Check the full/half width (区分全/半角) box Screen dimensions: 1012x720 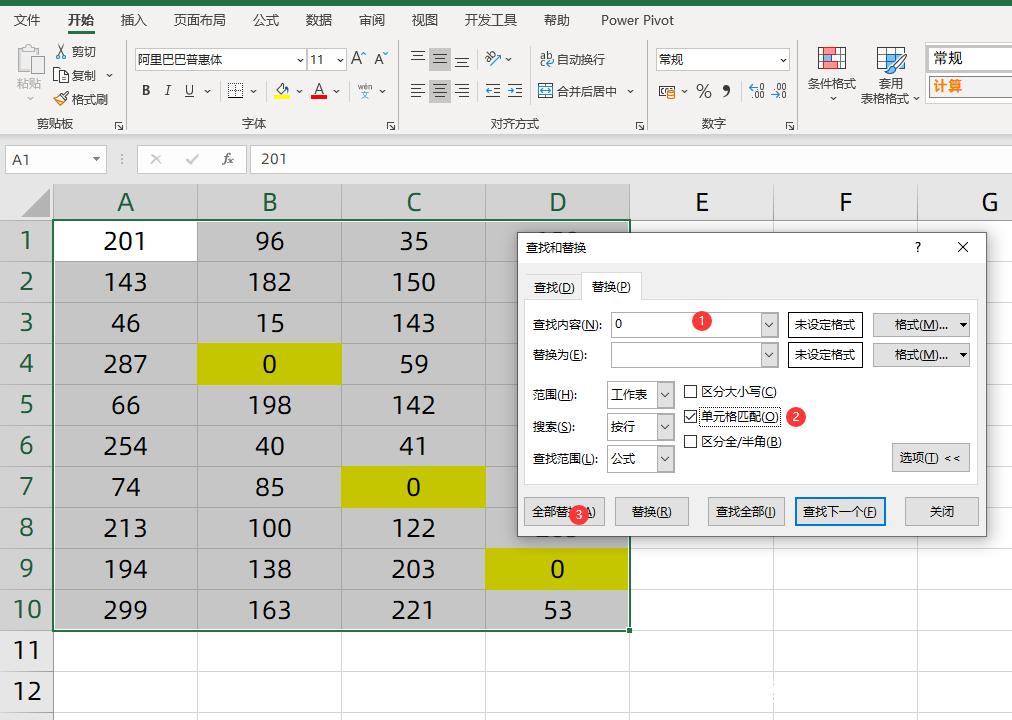pos(691,442)
